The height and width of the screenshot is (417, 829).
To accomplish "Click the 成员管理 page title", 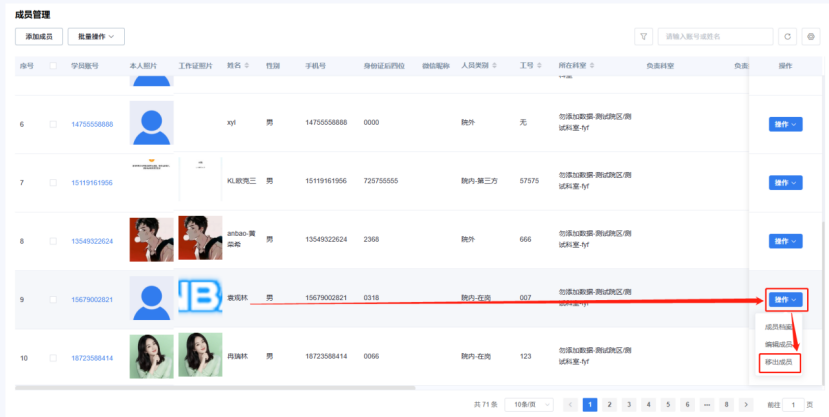I will [33, 15].
